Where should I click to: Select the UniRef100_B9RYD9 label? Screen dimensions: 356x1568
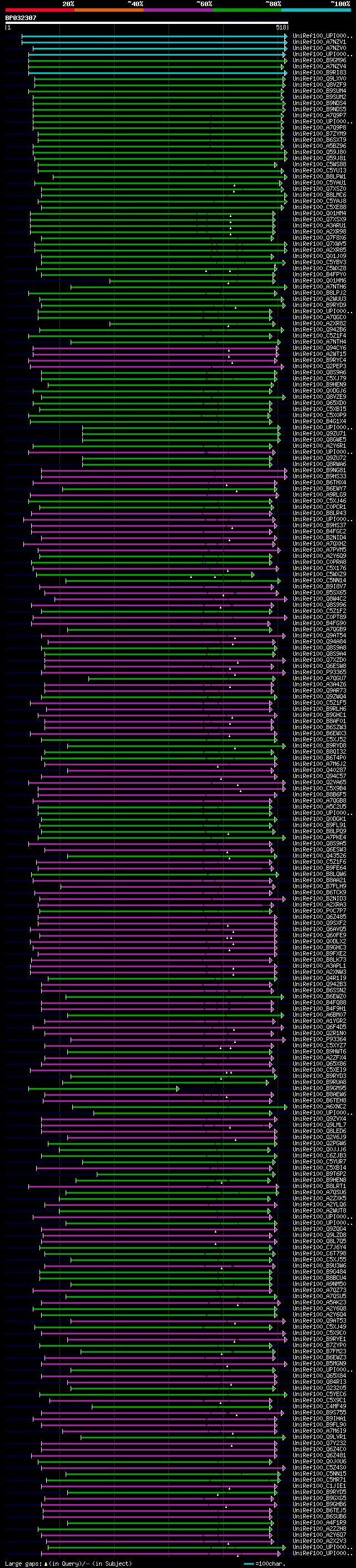pos(319,305)
